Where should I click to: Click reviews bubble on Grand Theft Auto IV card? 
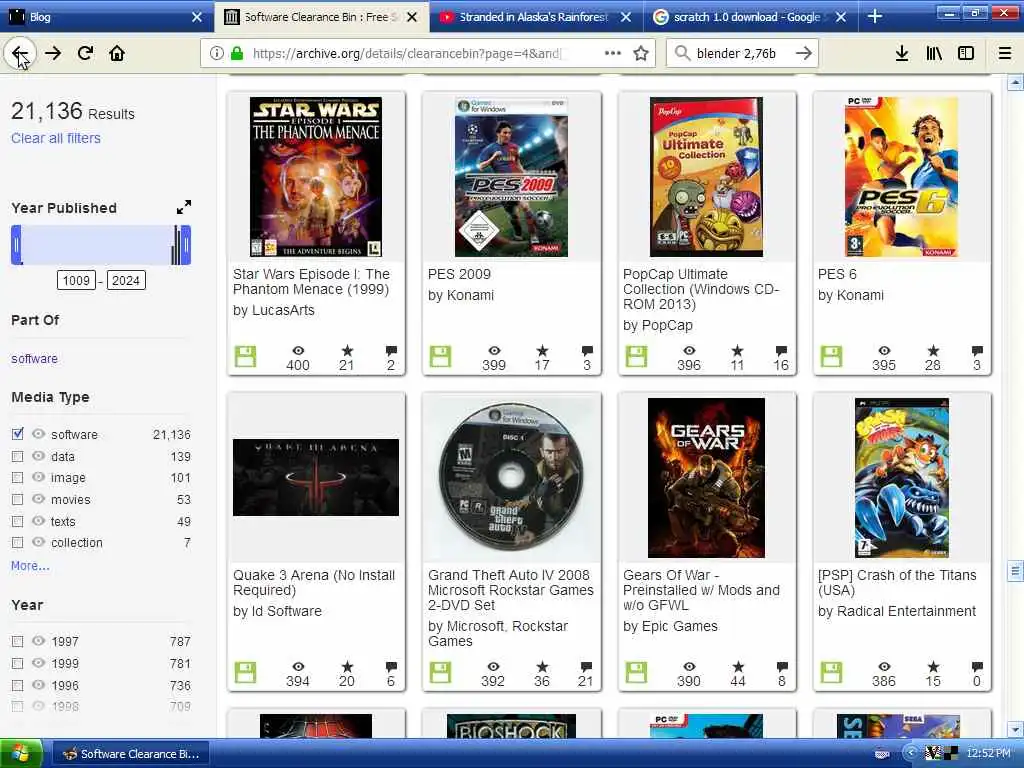(586, 666)
